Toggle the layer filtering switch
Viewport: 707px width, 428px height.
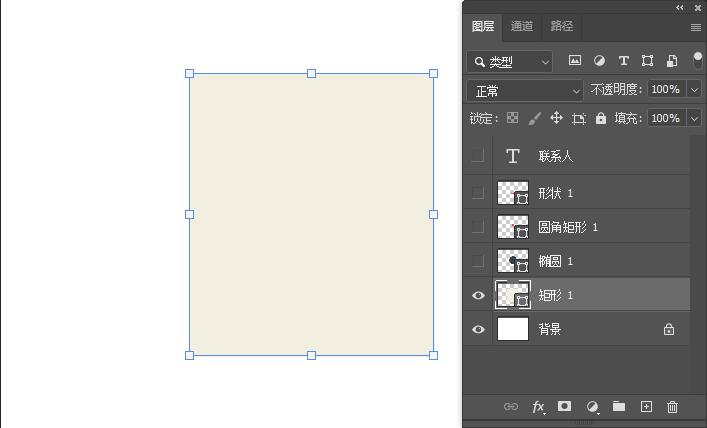point(698,60)
